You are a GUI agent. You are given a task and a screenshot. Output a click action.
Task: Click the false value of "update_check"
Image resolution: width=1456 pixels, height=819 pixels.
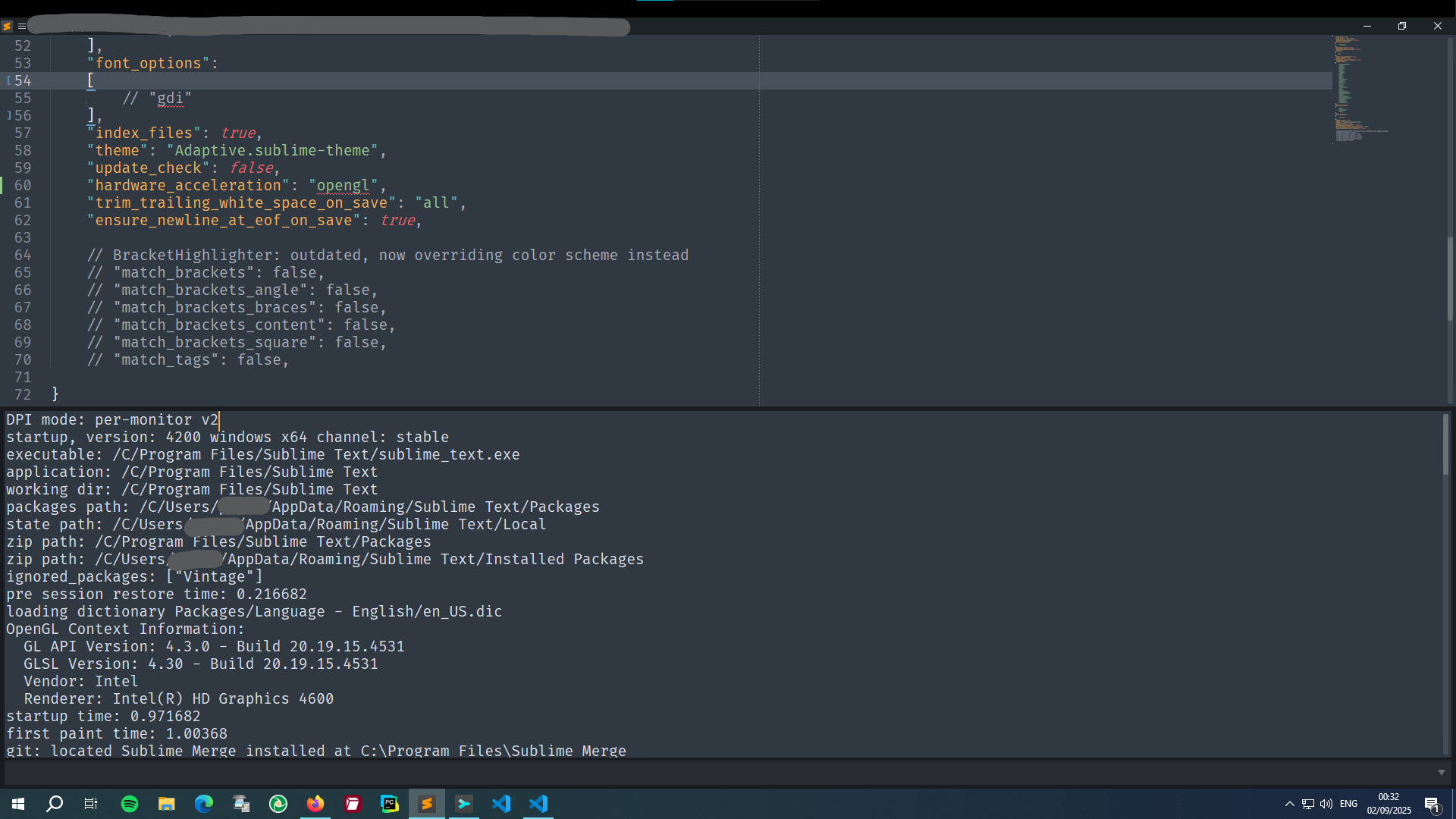(x=251, y=168)
